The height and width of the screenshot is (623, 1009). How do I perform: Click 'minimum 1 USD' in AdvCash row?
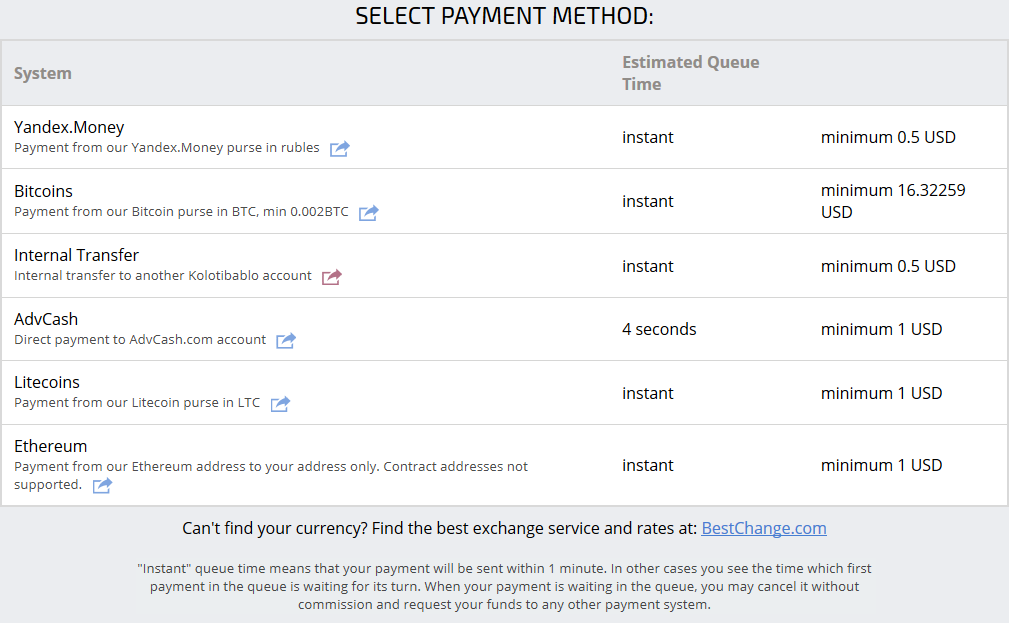click(x=882, y=329)
